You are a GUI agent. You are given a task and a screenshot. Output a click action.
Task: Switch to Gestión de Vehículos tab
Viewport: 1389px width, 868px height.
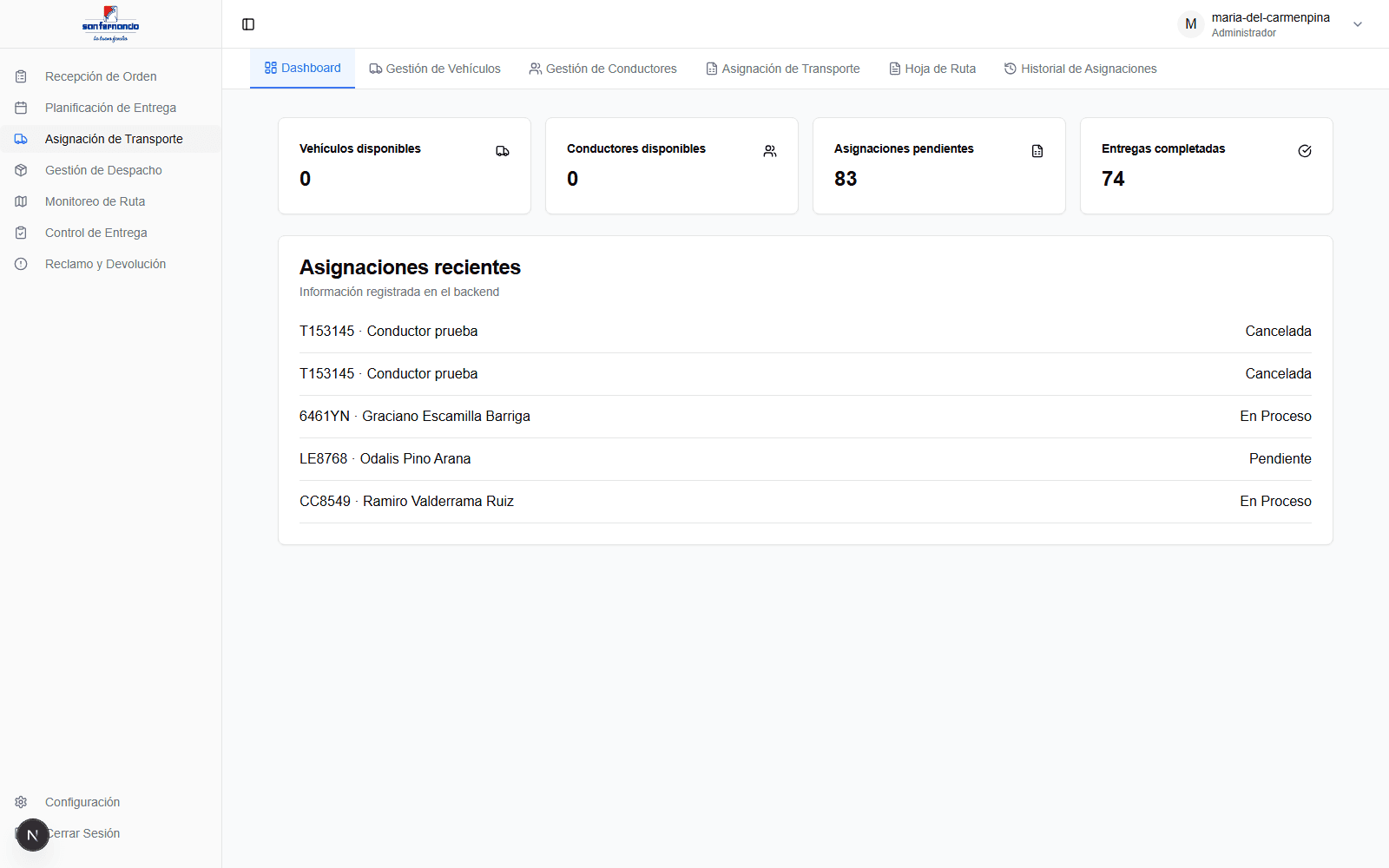click(435, 69)
